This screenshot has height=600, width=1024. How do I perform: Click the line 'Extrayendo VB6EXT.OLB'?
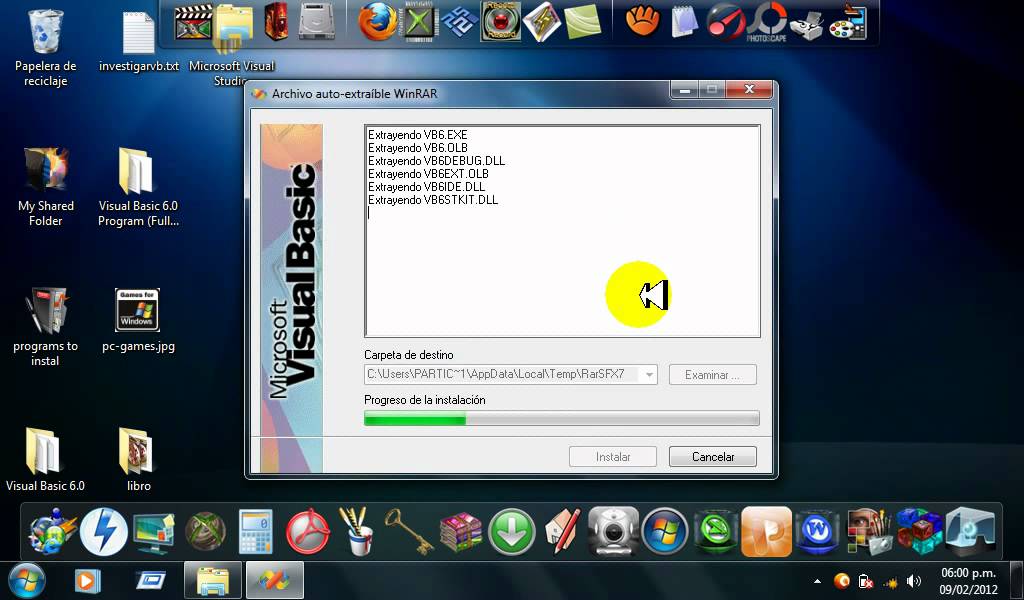click(x=428, y=174)
